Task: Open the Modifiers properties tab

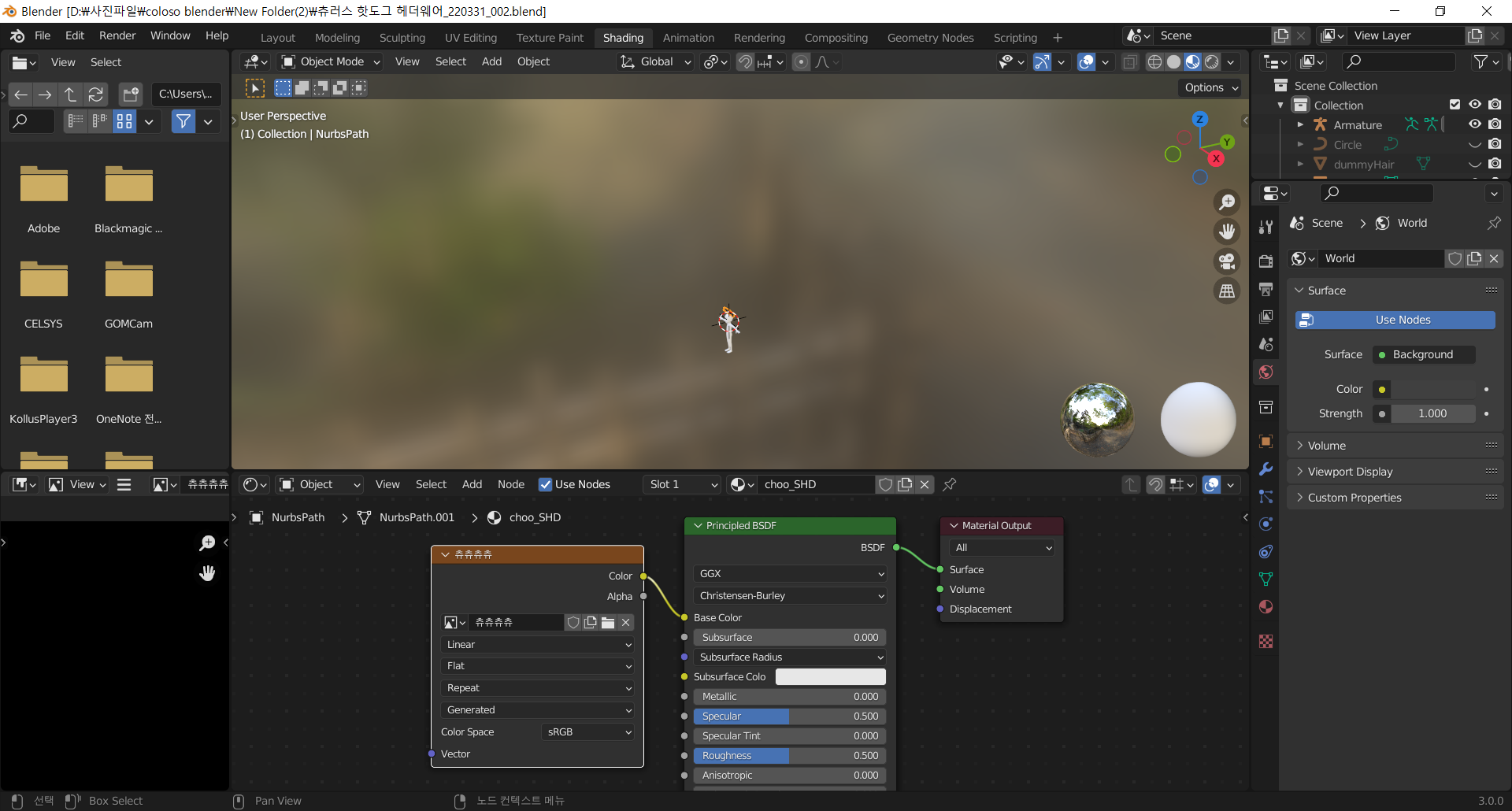Action: coord(1266,468)
